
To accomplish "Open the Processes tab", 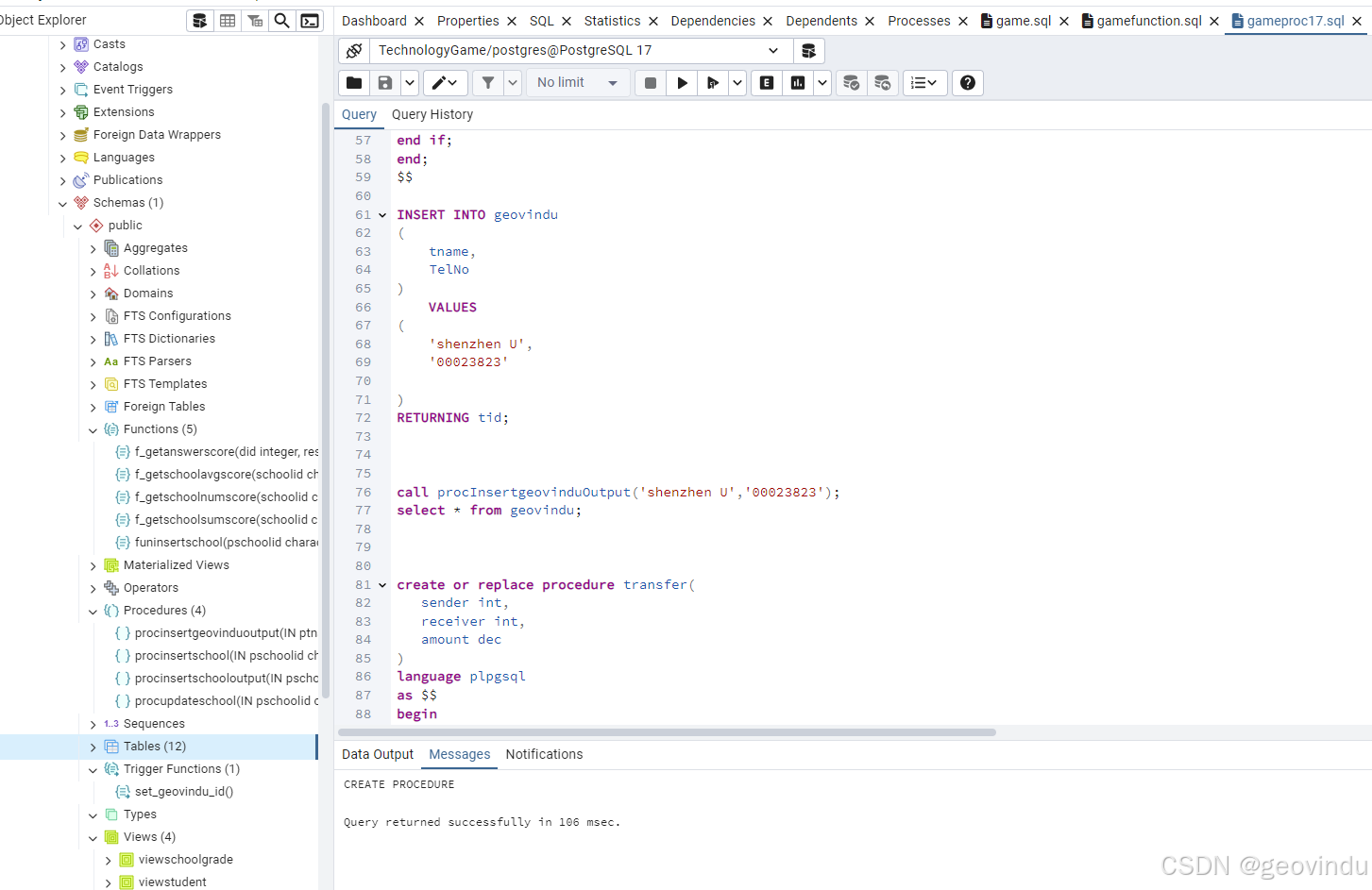I will coord(919,21).
